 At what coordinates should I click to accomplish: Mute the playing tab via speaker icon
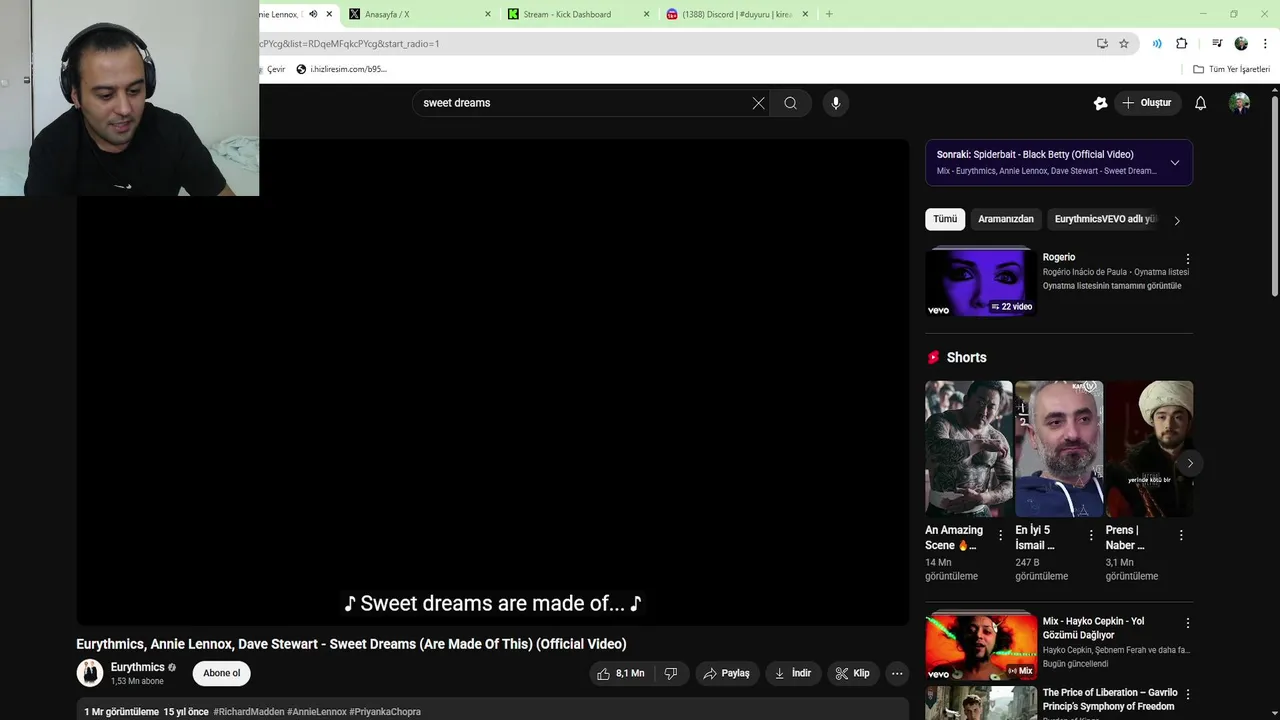tap(313, 14)
